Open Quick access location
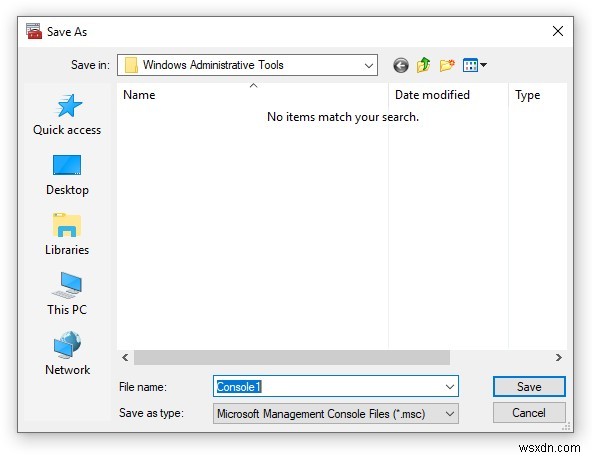This screenshot has width=592, height=458. point(67,114)
